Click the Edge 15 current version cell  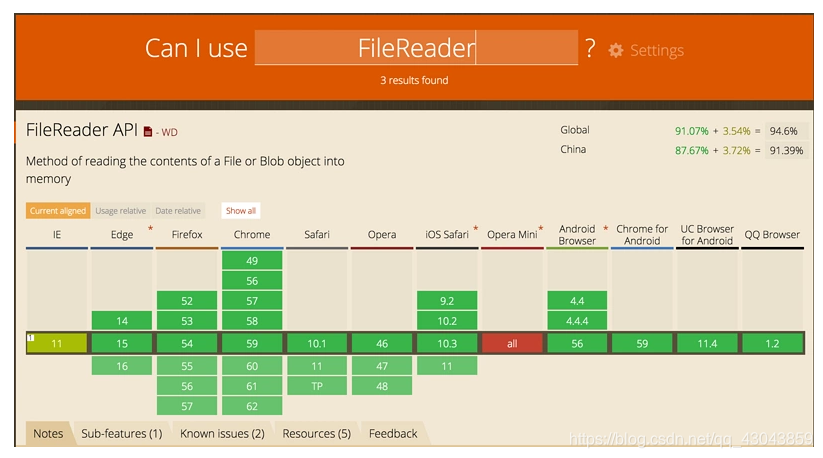pos(122,344)
